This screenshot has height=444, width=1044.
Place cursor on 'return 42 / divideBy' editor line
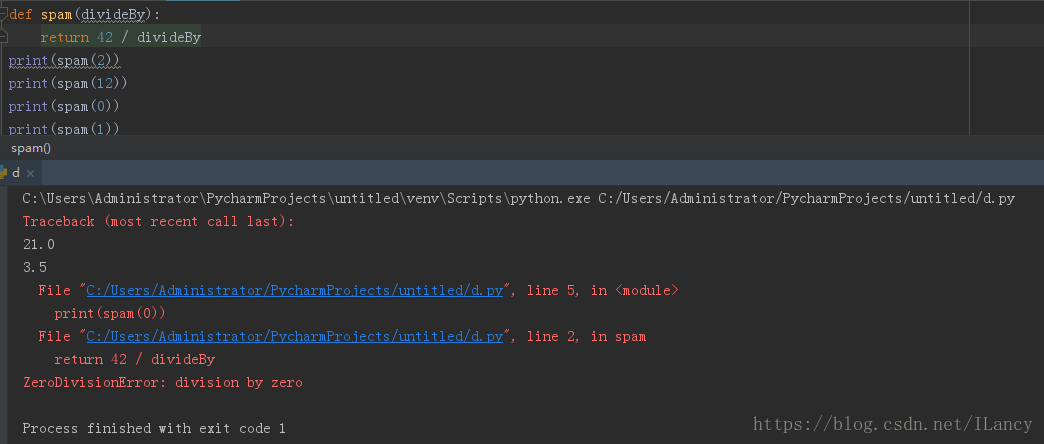(121, 38)
